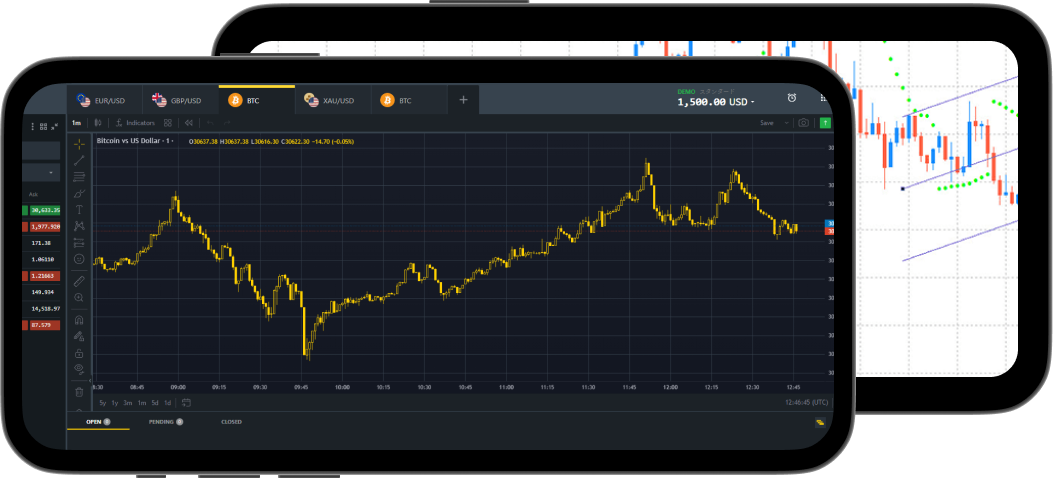Toggle magnet mode on drawing toolbar
1053x478 pixels.
(79, 320)
